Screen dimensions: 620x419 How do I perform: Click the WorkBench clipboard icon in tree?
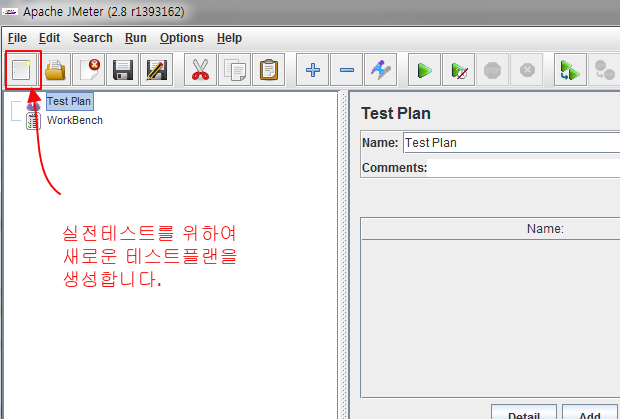click(x=33, y=121)
